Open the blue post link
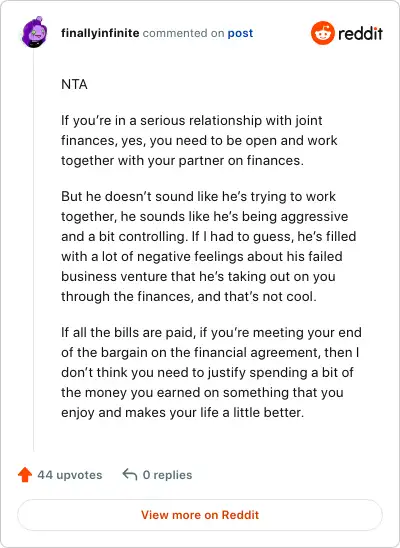400x548 pixels. 240,33
